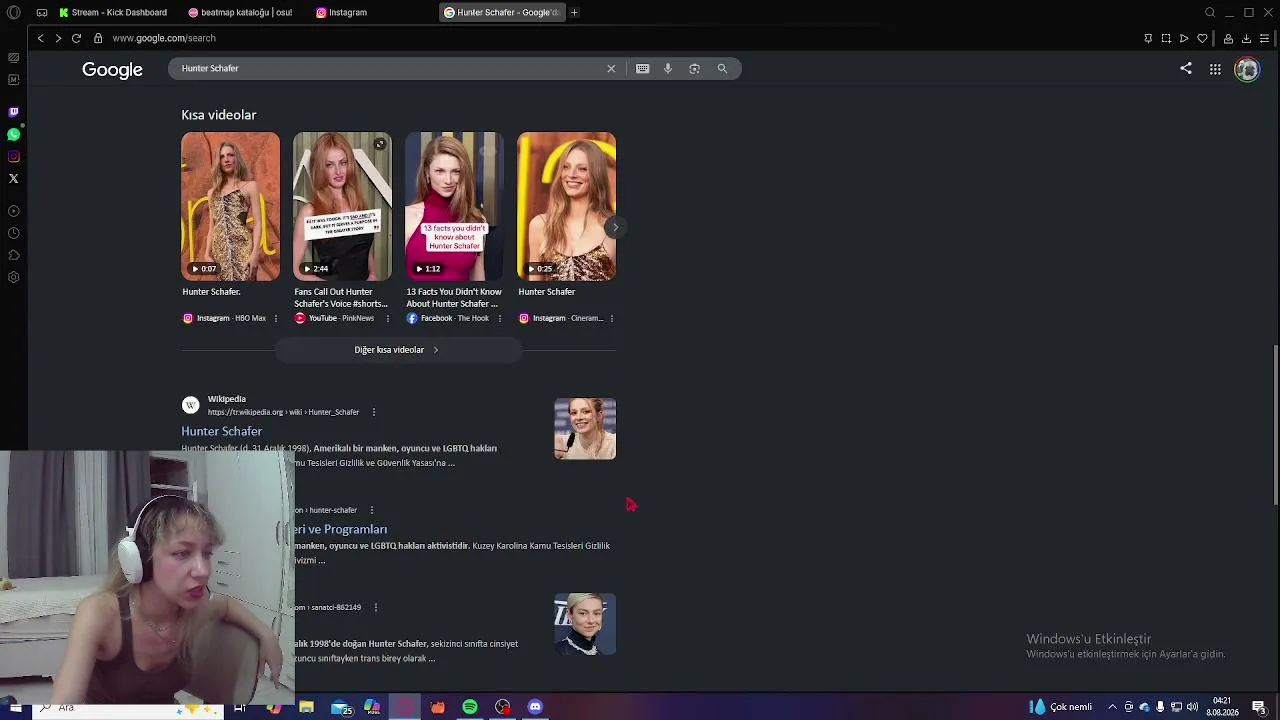
Task: Share the Google results page
Action: 1186,68
